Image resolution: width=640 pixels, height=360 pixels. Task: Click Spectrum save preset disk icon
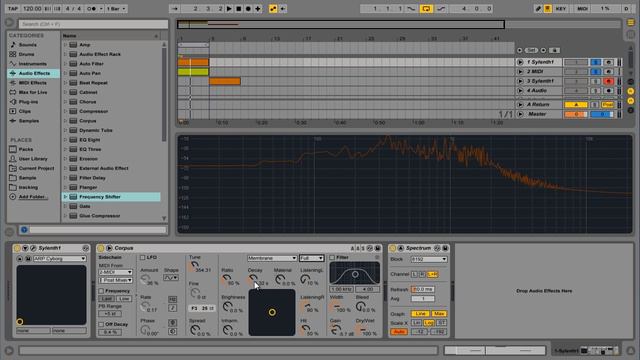[445, 248]
